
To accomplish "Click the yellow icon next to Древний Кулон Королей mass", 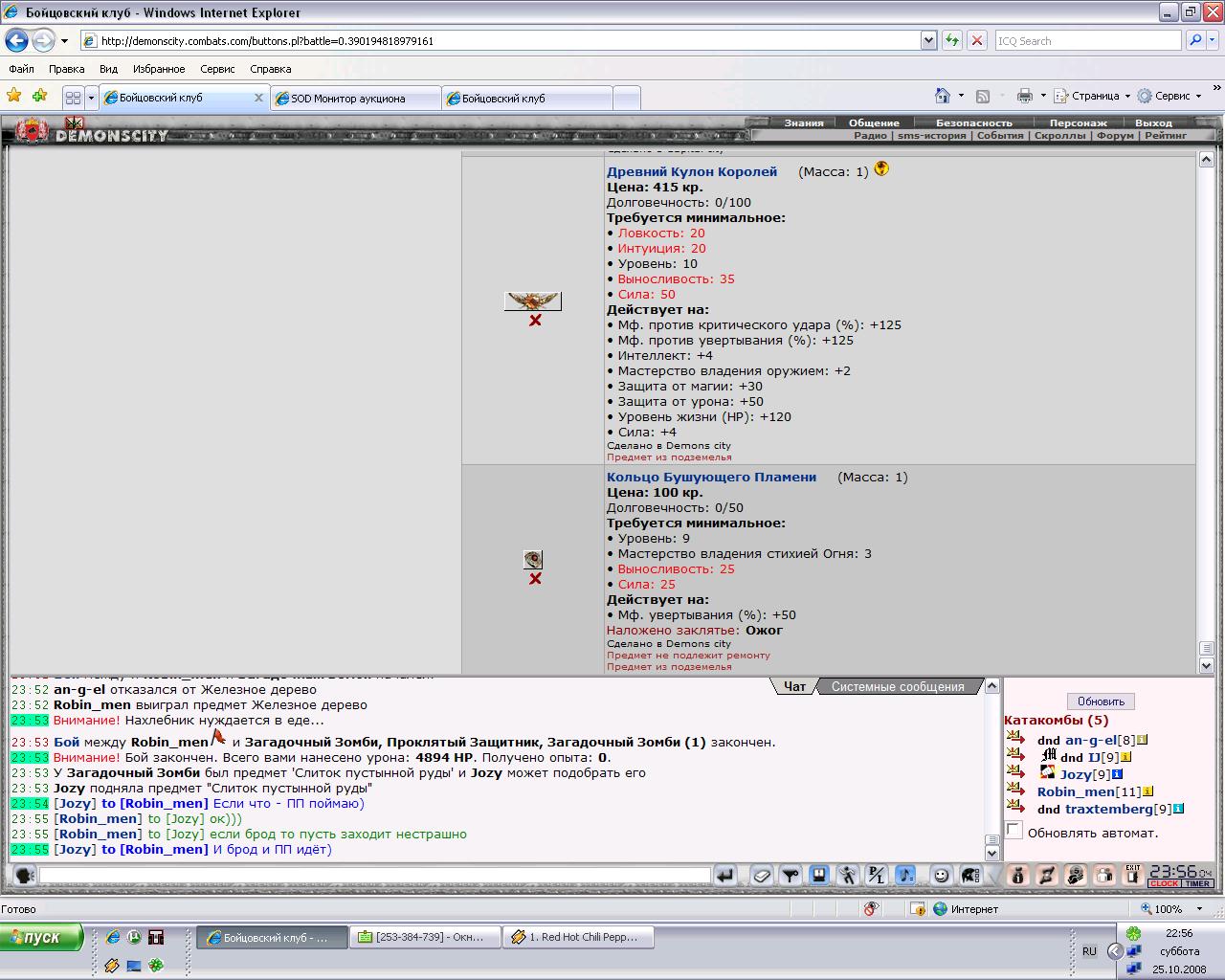I will 881,169.
